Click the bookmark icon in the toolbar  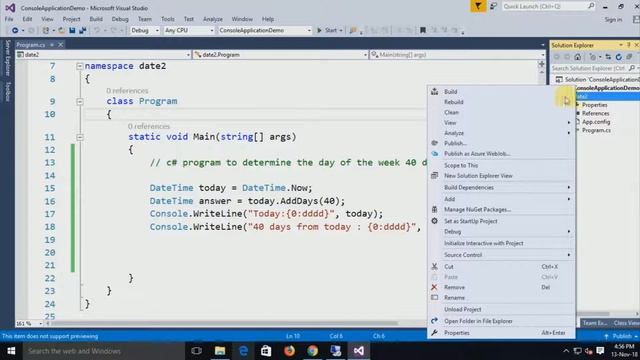click(x=423, y=30)
